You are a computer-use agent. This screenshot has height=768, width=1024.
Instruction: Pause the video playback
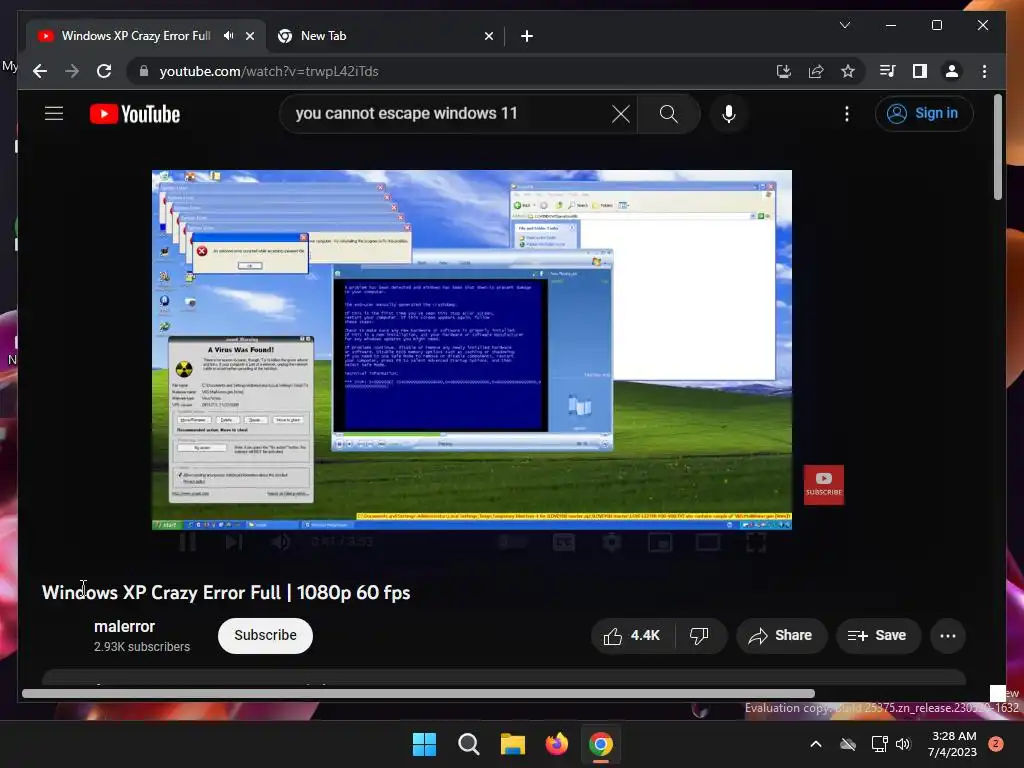coord(187,542)
